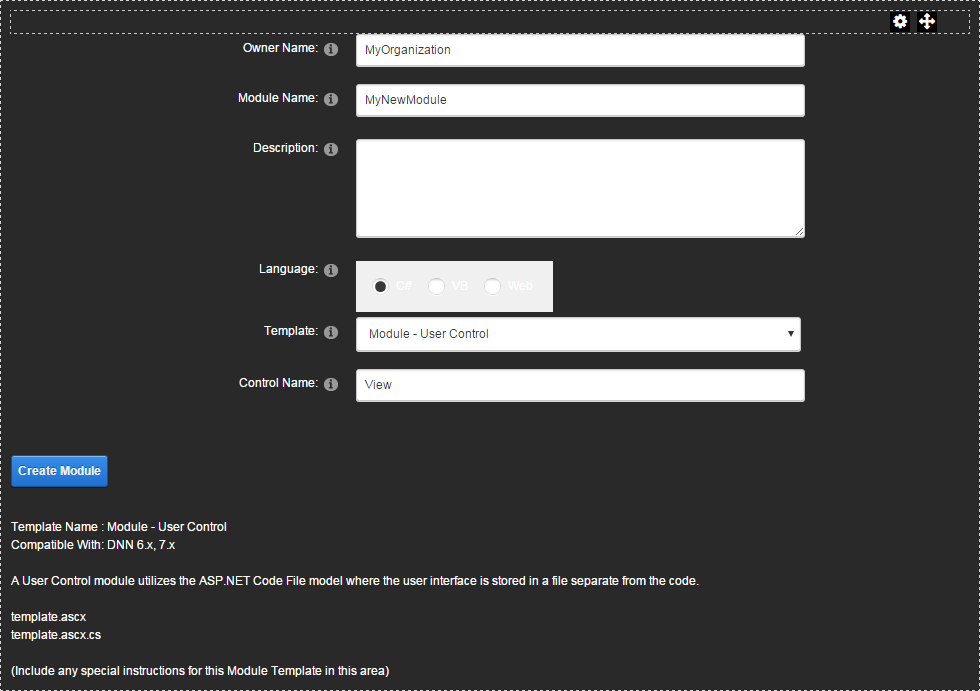
Task: Open the module settings gear icon
Action: coord(900,22)
